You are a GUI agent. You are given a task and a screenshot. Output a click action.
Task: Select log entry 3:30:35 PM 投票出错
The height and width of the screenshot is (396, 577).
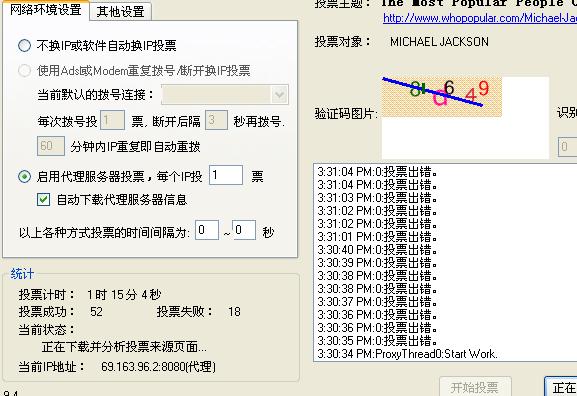point(377,341)
